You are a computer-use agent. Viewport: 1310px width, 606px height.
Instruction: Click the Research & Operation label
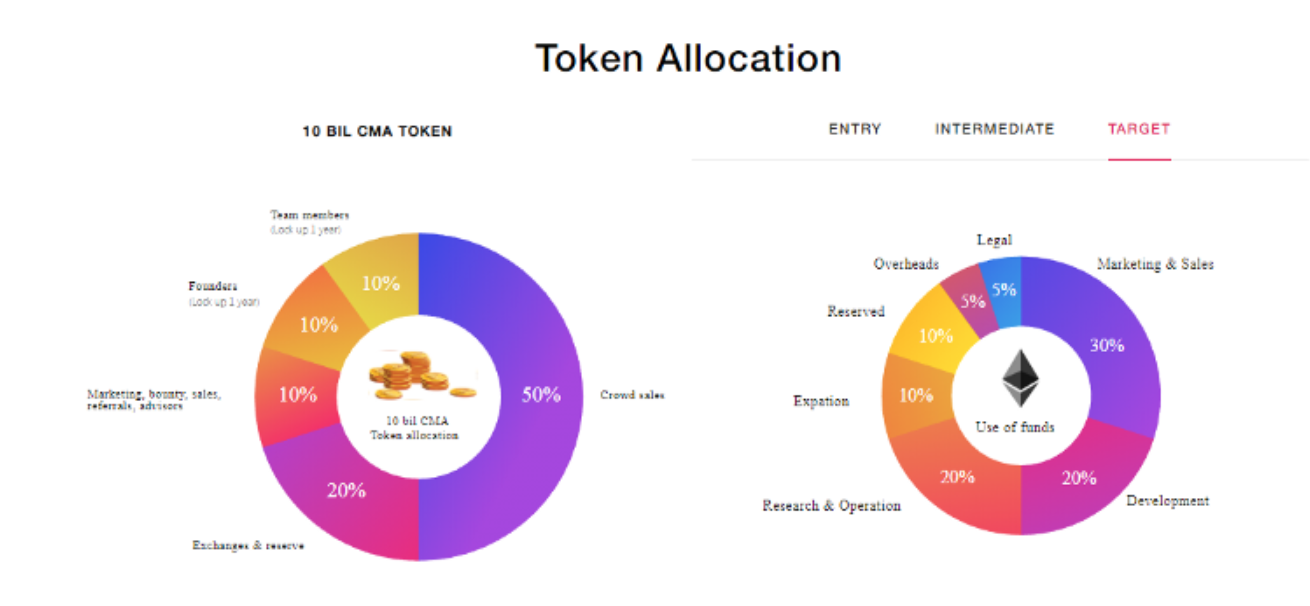tap(831, 506)
